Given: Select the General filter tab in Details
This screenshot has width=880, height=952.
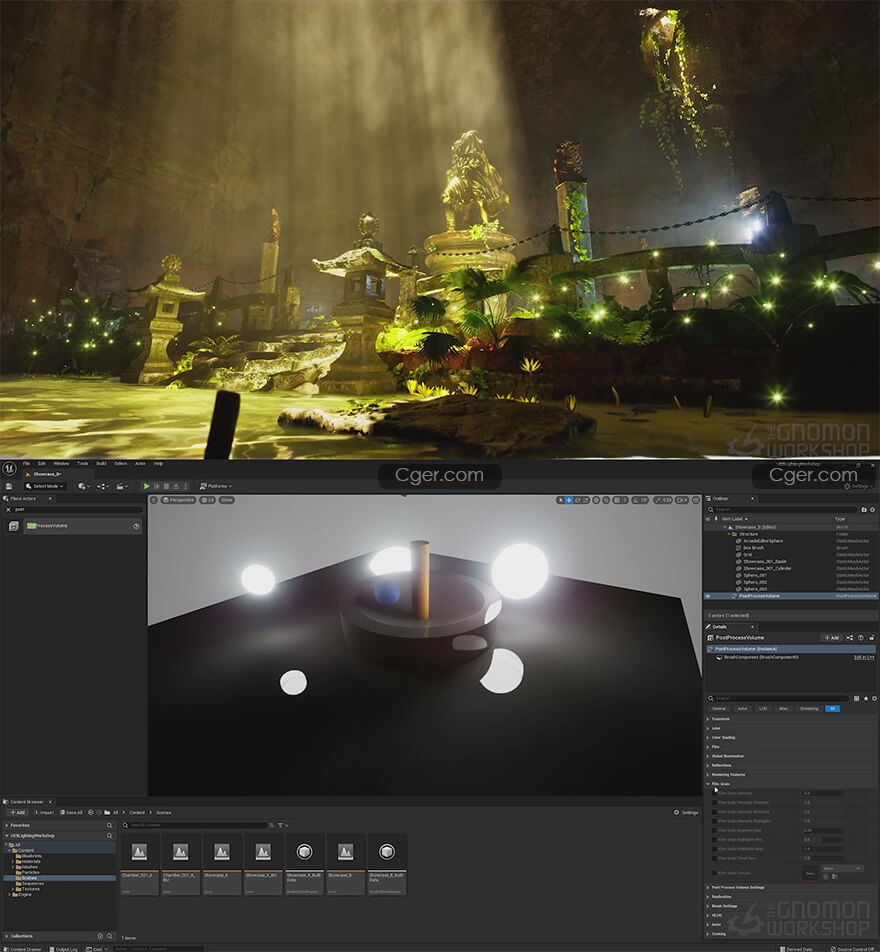Looking at the screenshot, I should [x=719, y=709].
